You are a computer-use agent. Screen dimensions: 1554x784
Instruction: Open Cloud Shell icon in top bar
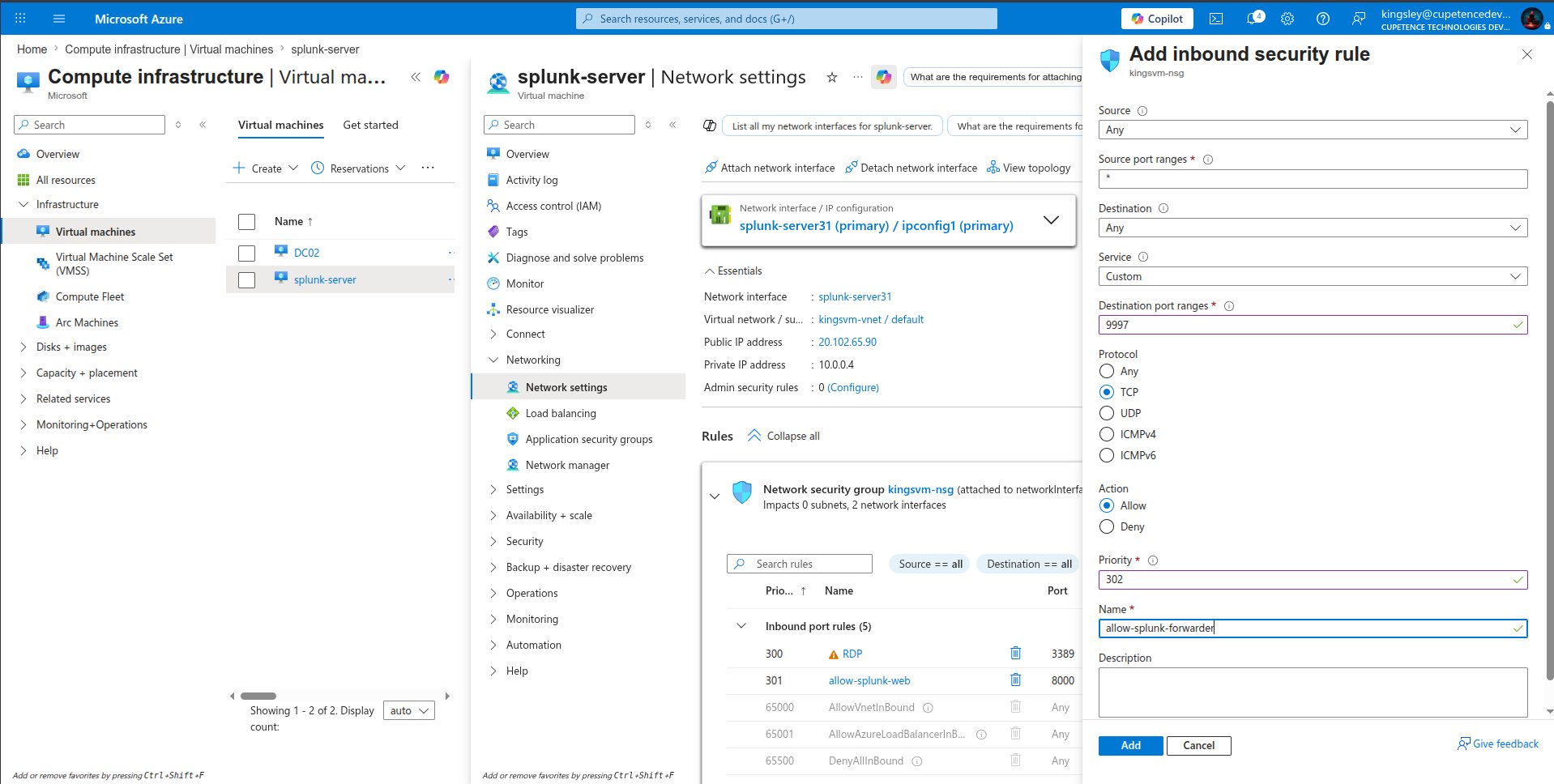1216,19
